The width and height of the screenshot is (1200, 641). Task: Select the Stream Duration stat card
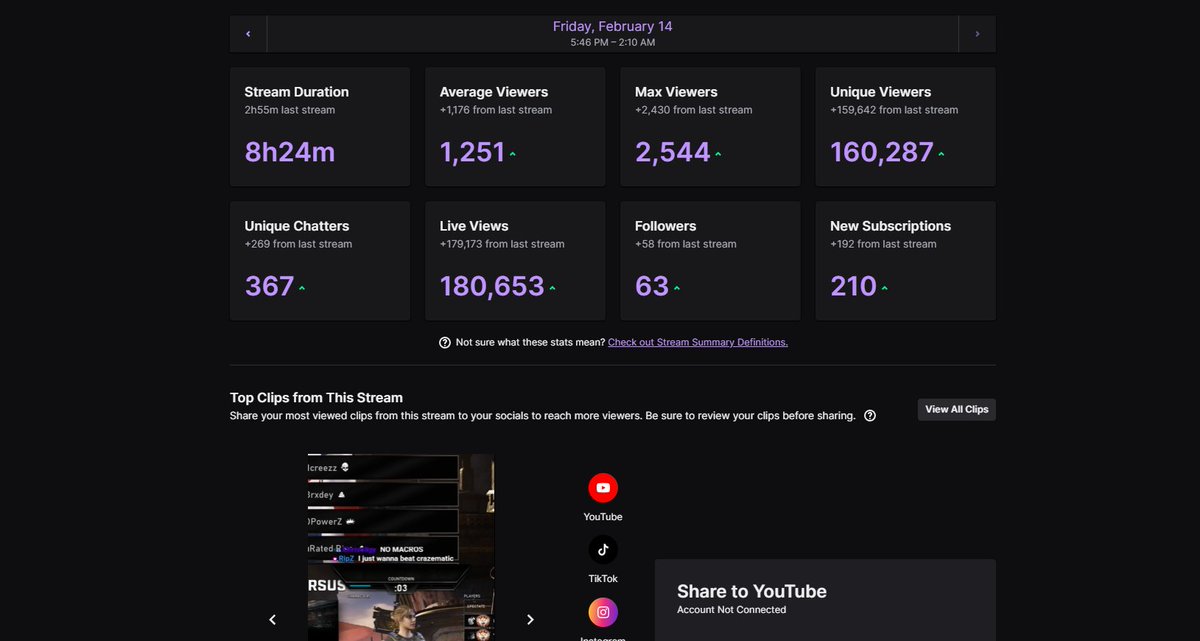pyautogui.click(x=319, y=126)
